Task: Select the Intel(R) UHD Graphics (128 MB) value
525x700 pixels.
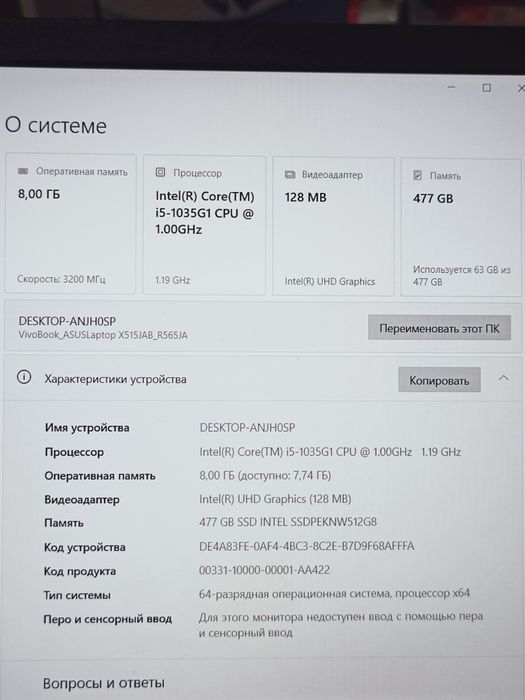Action: 275,499
